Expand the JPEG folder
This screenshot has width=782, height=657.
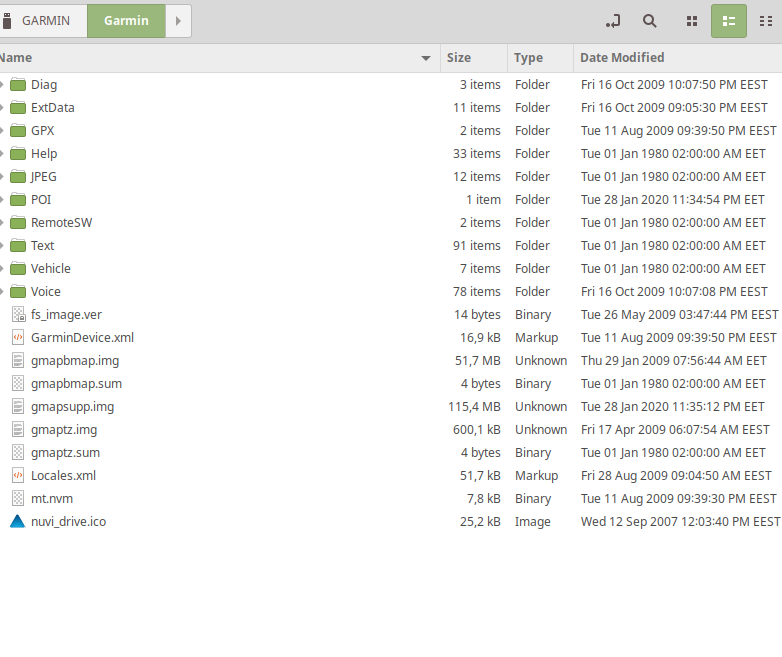click(2, 177)
